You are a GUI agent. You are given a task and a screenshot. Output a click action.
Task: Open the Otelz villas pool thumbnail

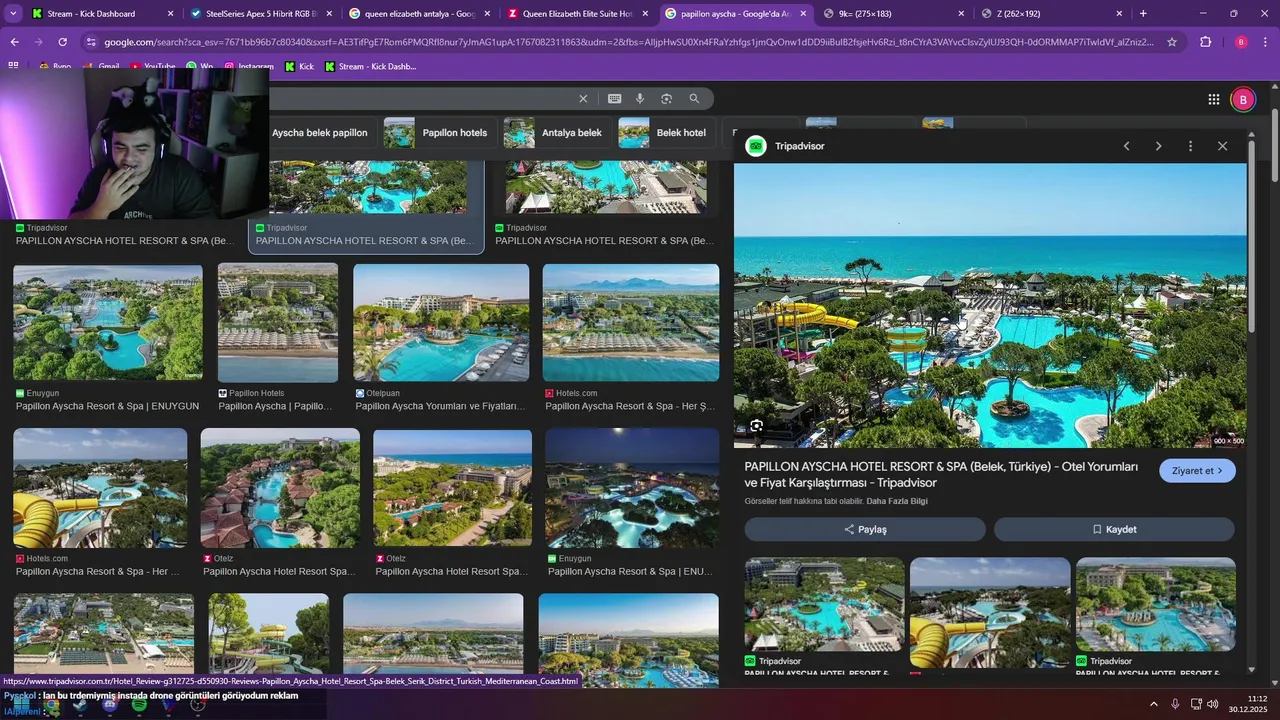click(280, 488)
